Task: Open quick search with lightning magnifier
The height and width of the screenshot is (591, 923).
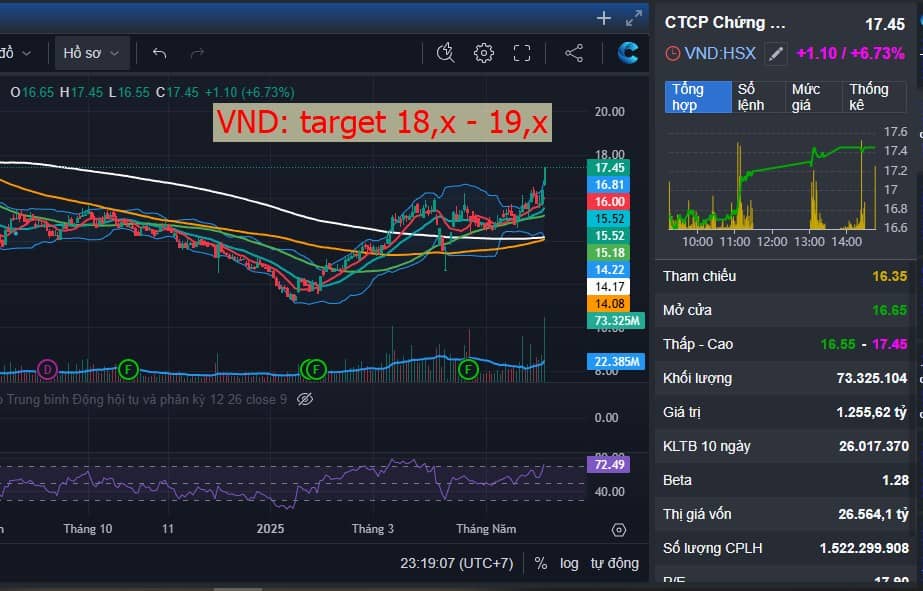Action: click(x=446, y=53)
